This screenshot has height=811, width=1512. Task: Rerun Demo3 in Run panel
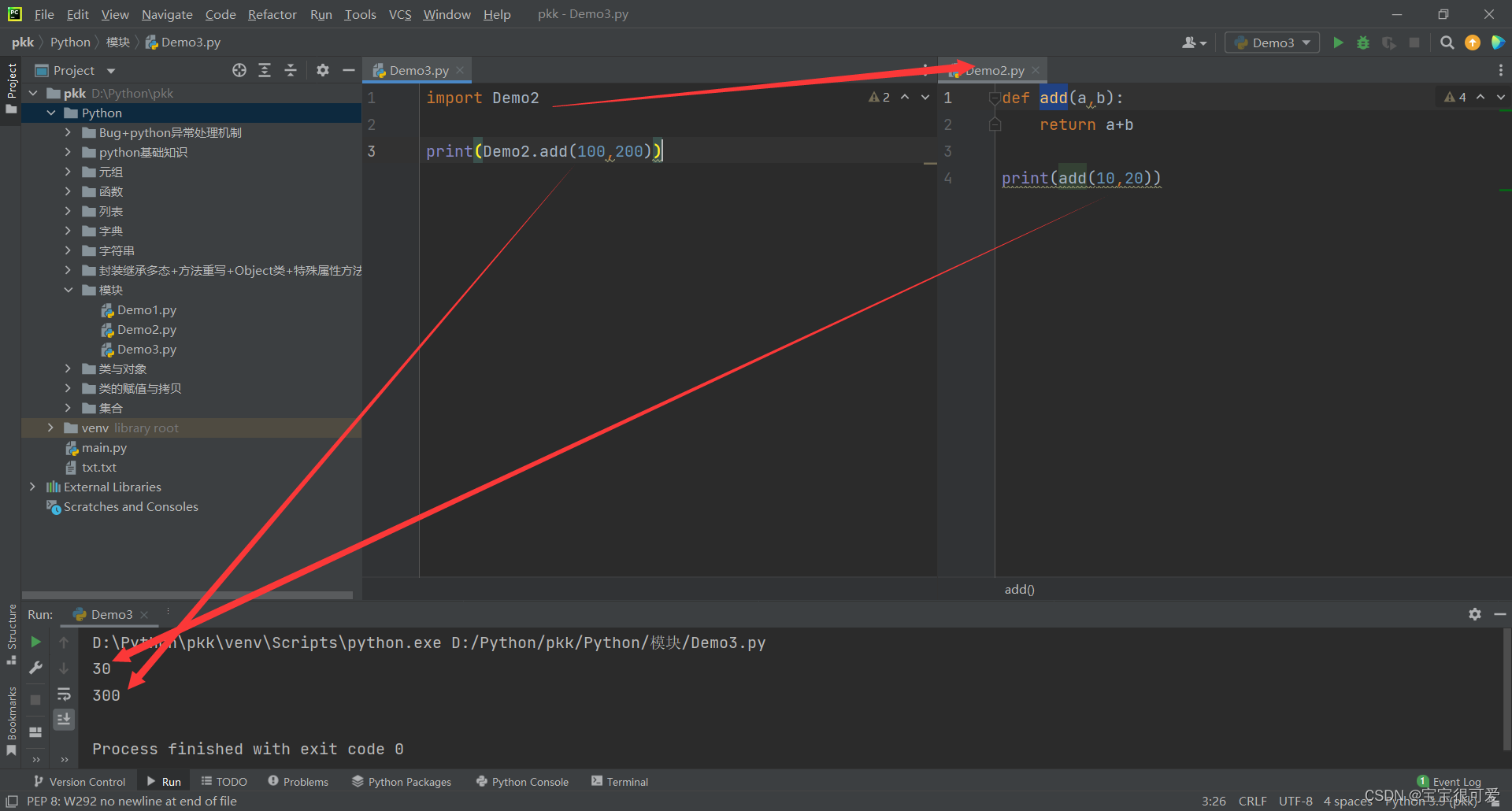(x=35, y=642)
